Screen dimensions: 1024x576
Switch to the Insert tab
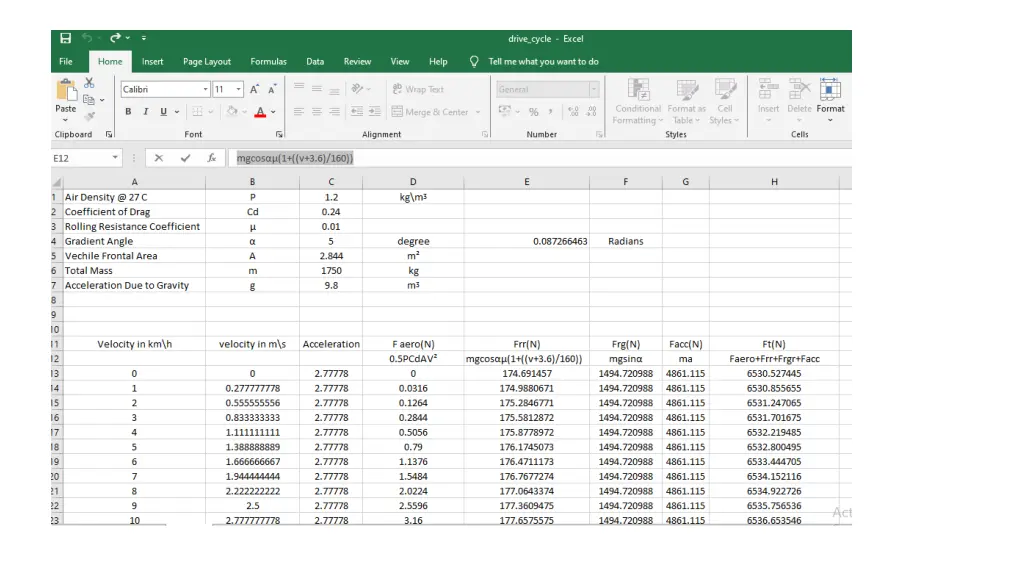[x=153, y=61]
